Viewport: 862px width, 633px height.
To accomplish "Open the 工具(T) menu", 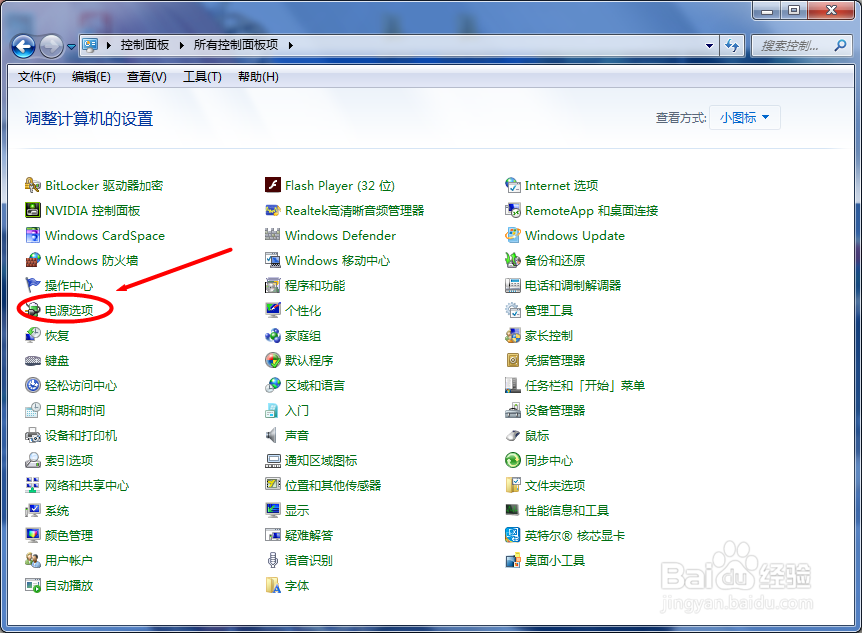I will 202,77.
